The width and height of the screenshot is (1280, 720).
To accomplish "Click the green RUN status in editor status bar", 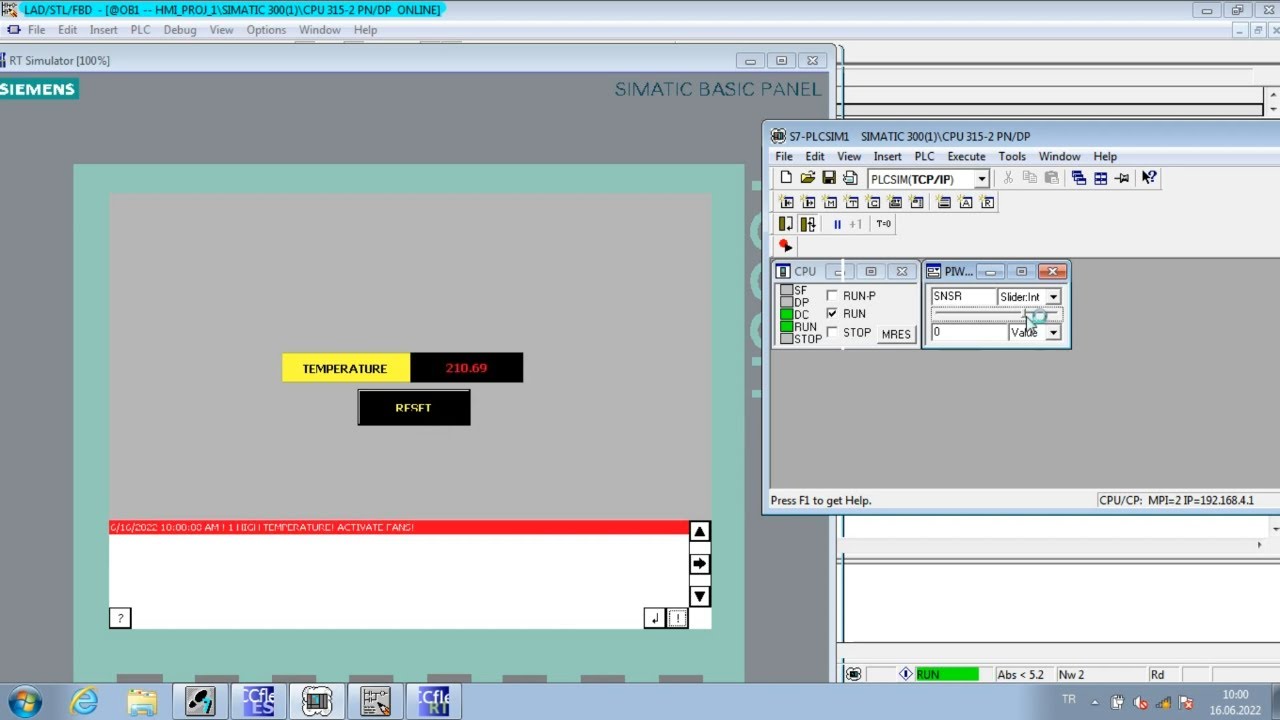I will point(947,675).
